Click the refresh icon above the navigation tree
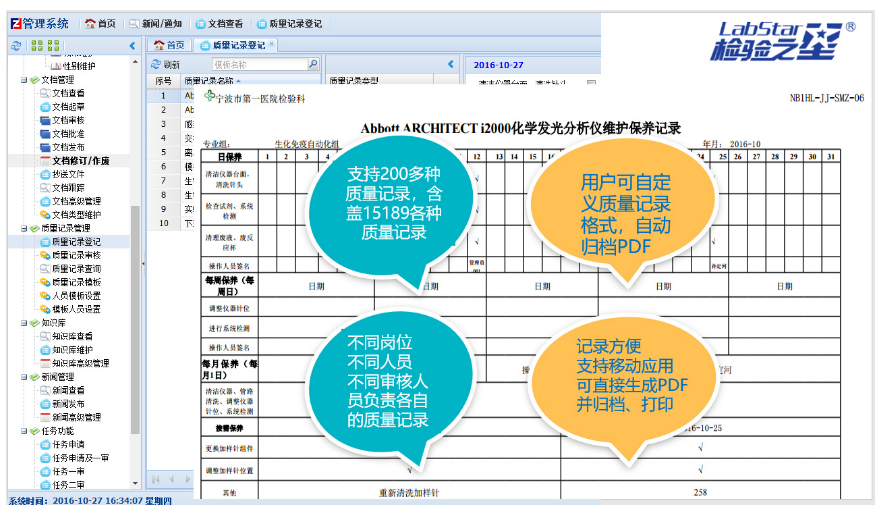The height and width of the screenshot is (510, 879). 16,45
